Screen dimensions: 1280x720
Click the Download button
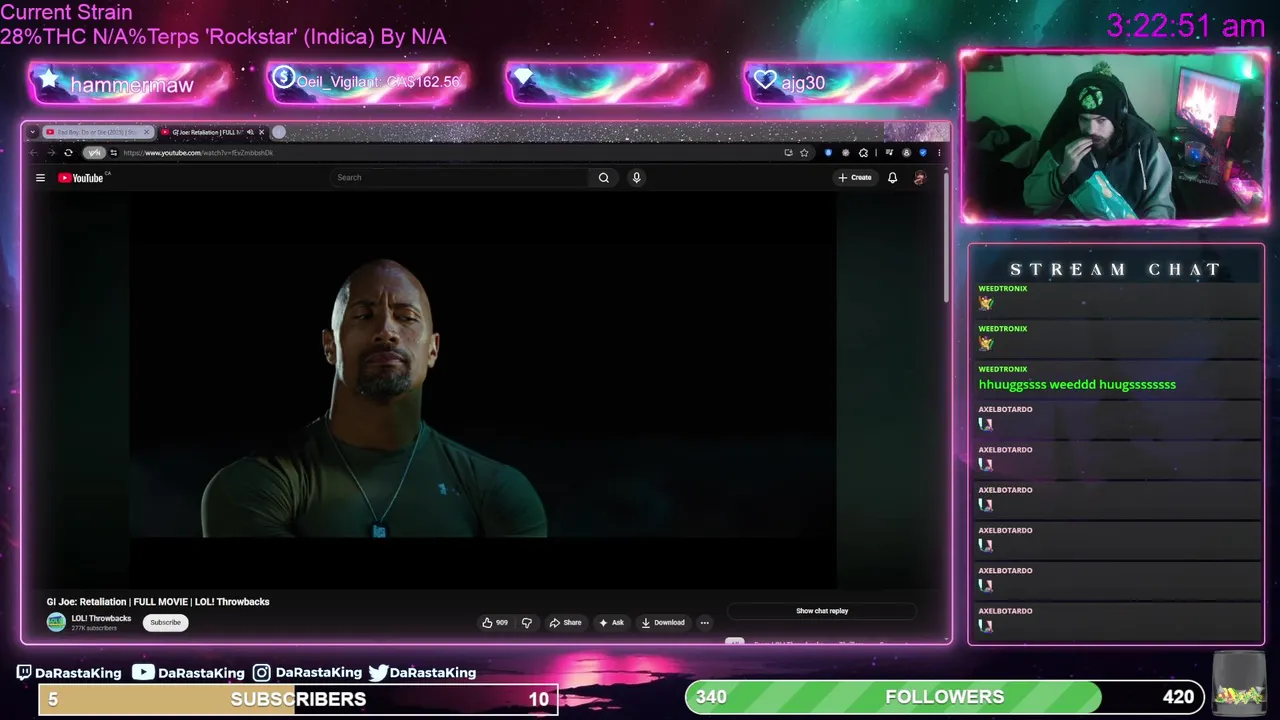pyautogui.click(x=663, y=622)
